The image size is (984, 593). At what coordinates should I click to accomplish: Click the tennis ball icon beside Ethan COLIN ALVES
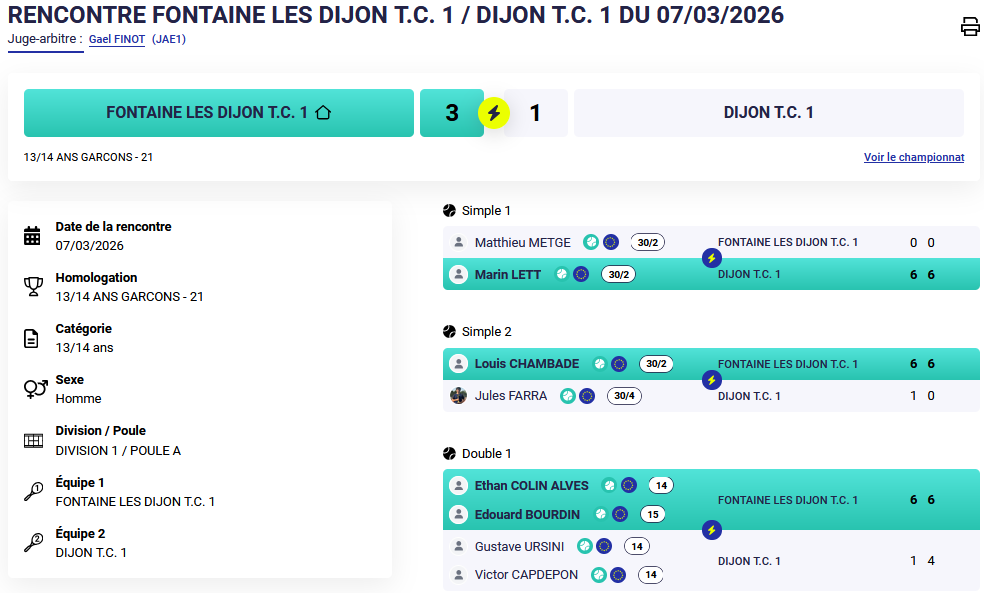click(x=609, y=486)
